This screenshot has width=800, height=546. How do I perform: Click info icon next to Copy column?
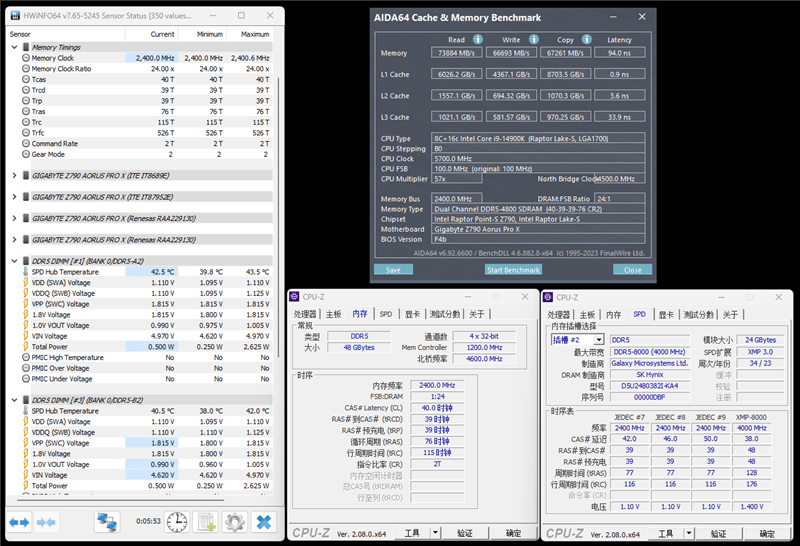click(x=587, y=39)
